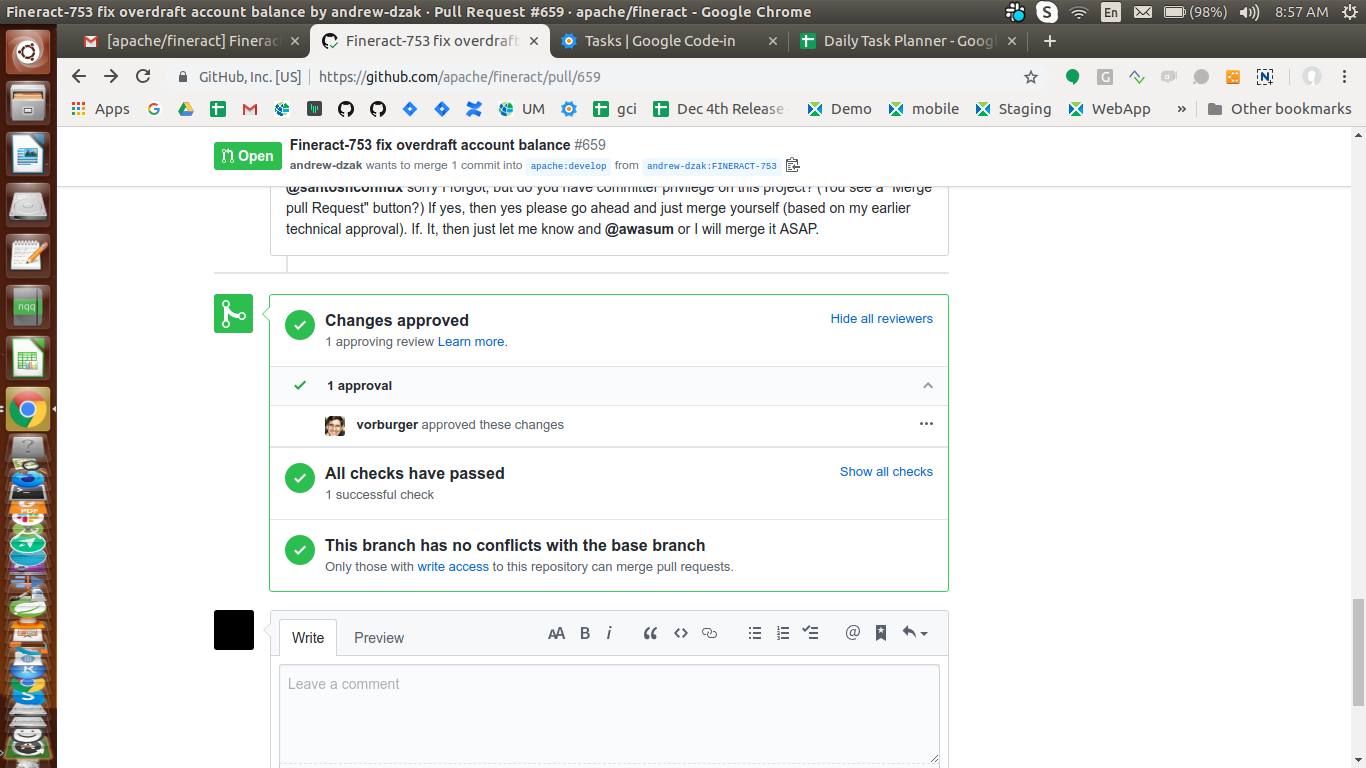Copy branch name with clipboard icon
1366x768 pixels.
tap(793, 165)
